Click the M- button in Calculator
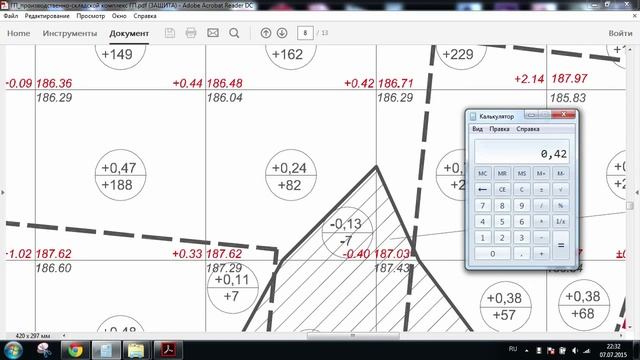The width and height of the screenshot is (640, 360). (x=561, y=173)
